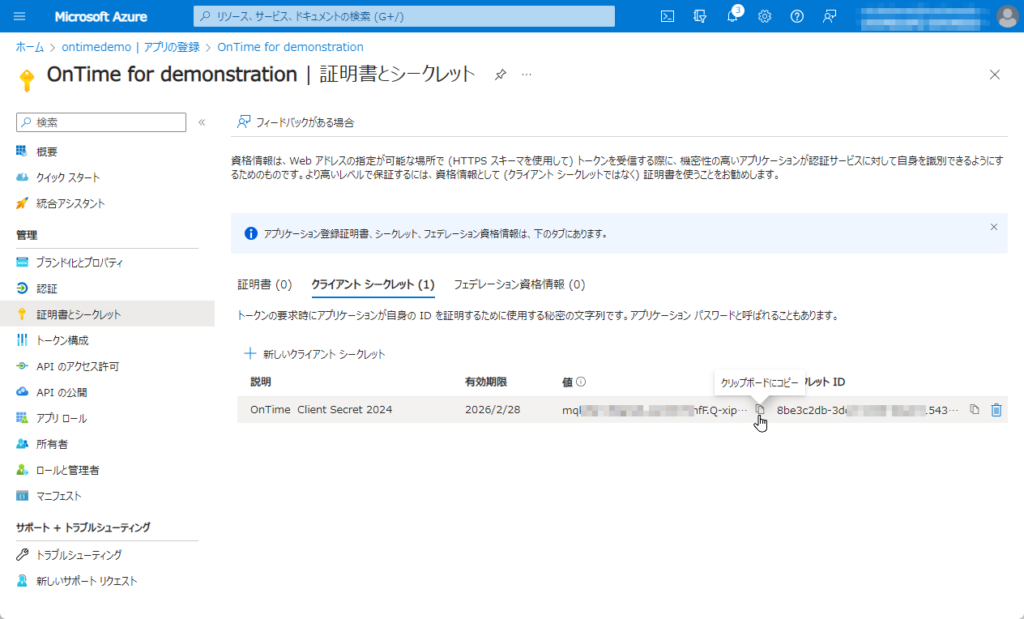
Task: Collapse the left navigation menu
Action: (x=202, y=122)
